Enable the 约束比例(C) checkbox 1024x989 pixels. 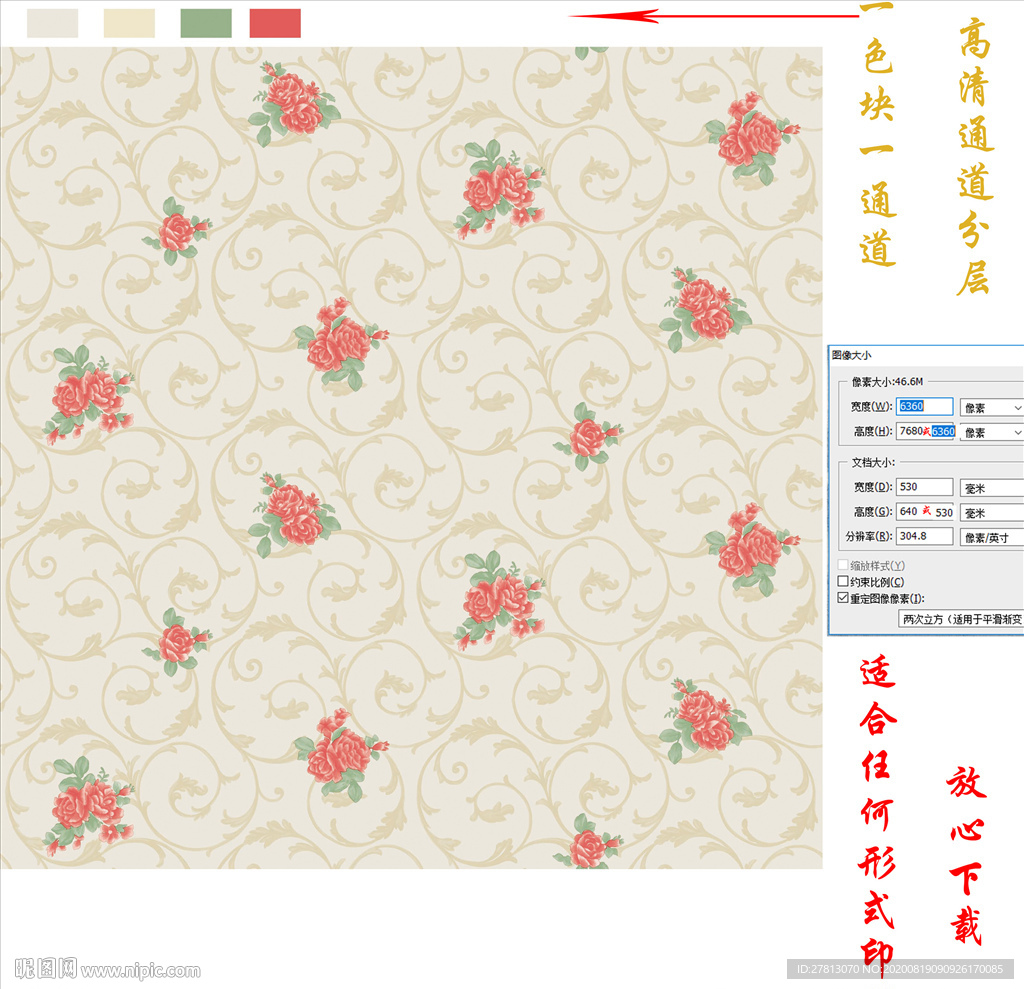843,581
